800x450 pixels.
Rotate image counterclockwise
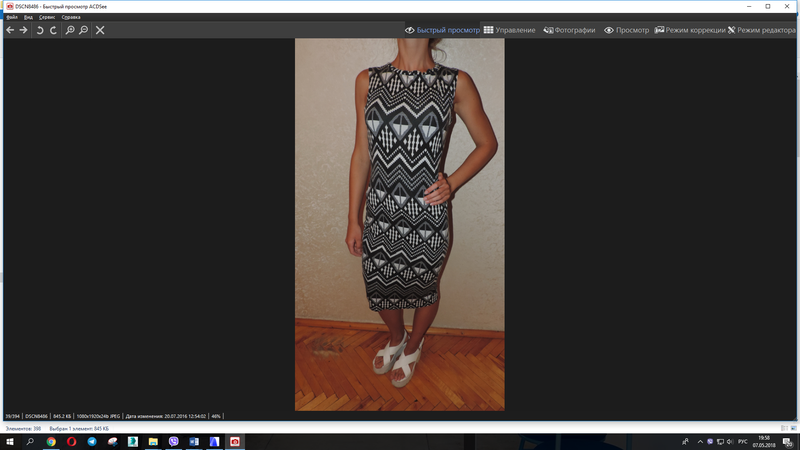pos(40,30)
